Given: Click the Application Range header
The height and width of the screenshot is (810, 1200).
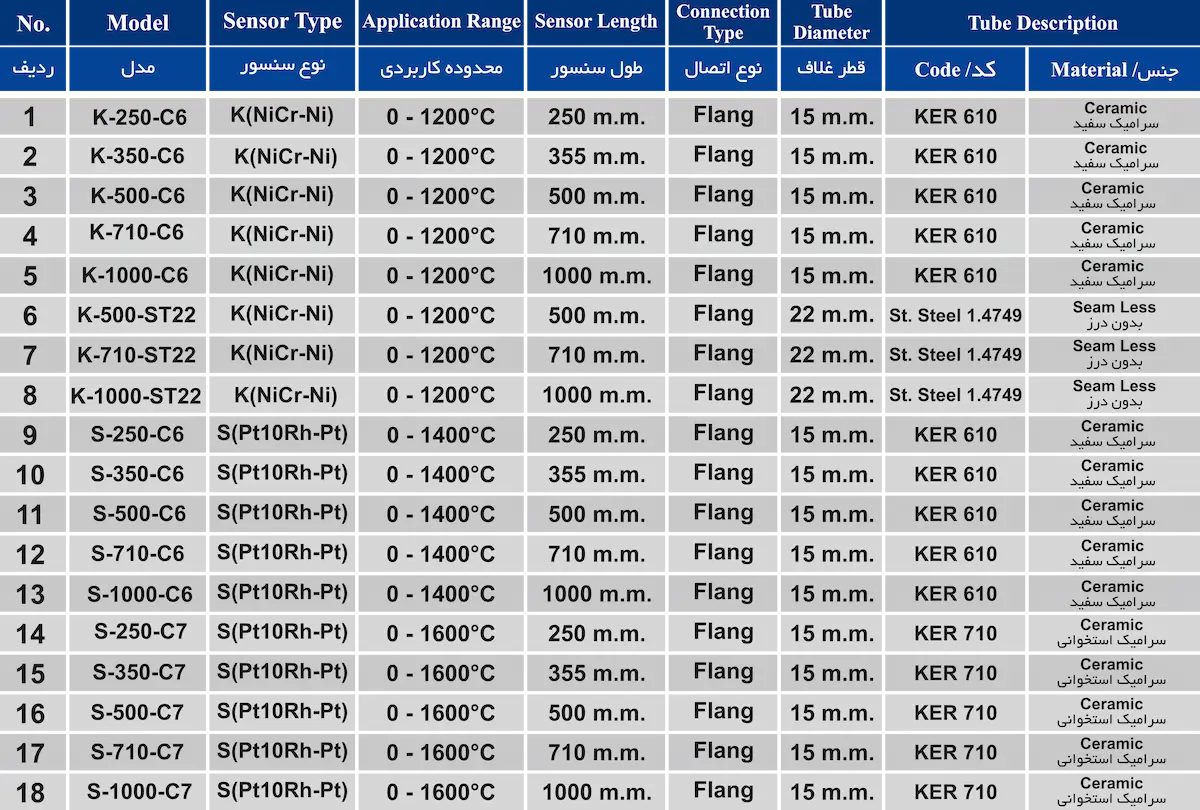Looking at the screenshot, I should click(x=441, y=22).
